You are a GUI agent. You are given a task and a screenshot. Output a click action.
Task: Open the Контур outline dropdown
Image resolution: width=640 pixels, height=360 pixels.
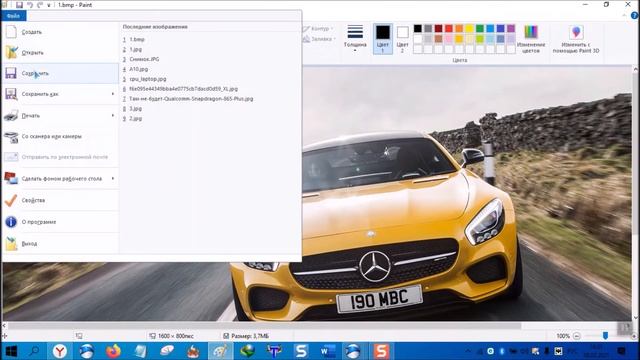click(x=319, y=29)
